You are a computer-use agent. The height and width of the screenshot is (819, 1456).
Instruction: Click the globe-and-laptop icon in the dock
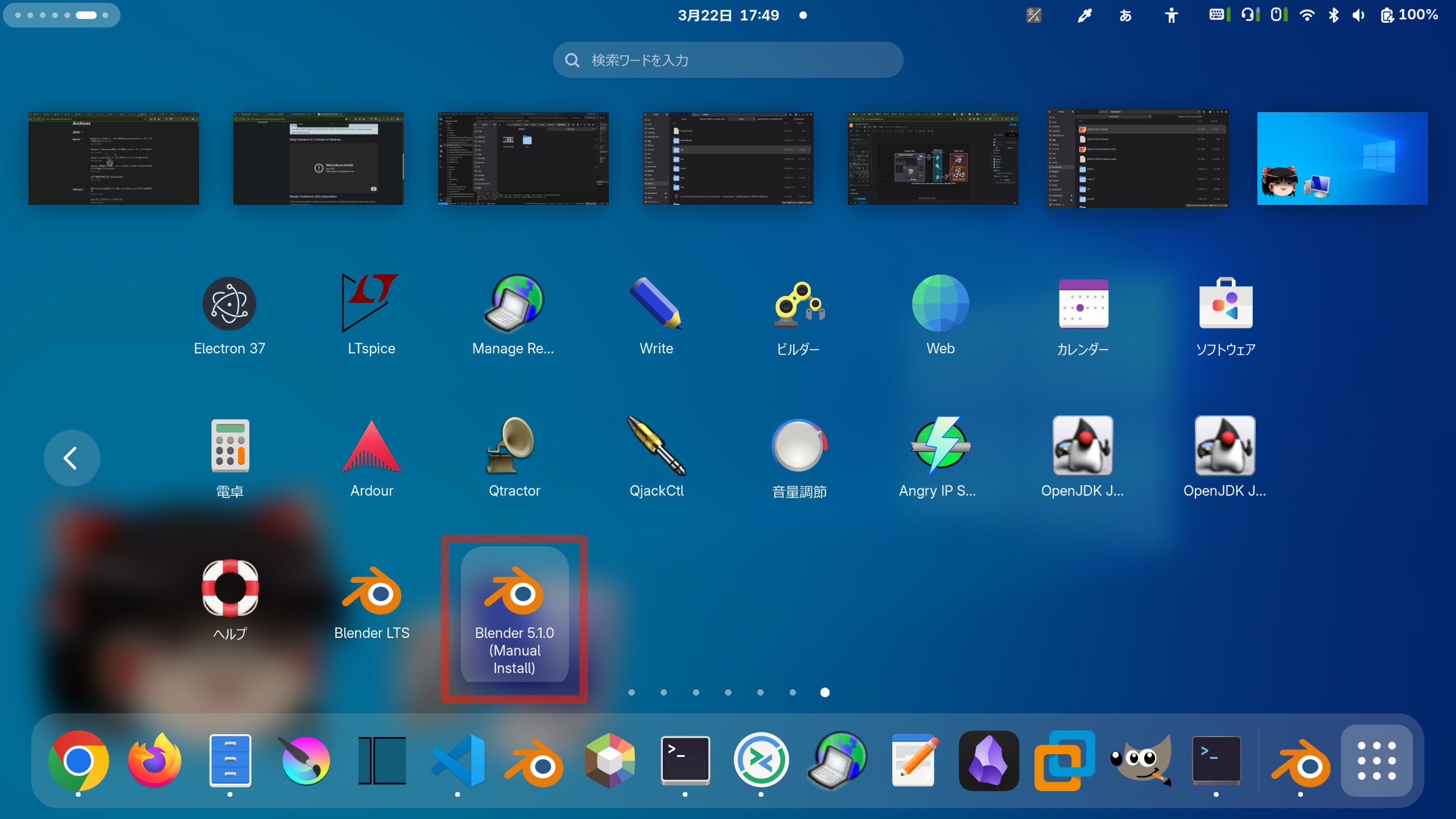coord(837,760)
